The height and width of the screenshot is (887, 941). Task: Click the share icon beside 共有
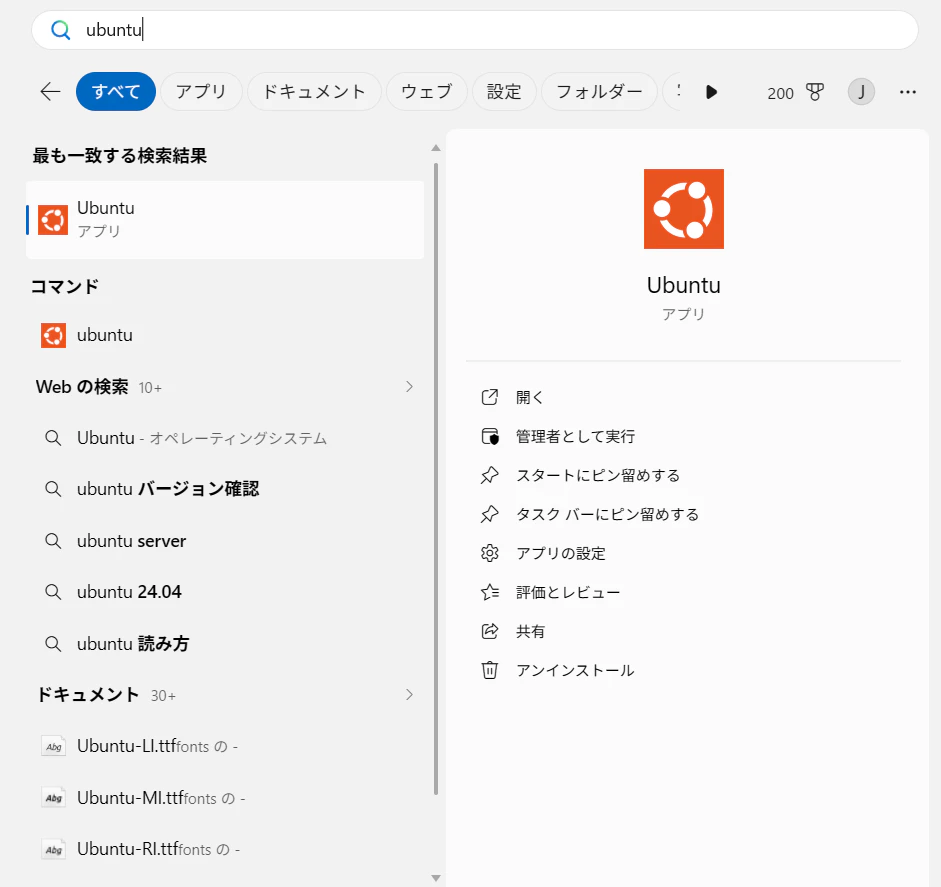[x=490, y=631]
